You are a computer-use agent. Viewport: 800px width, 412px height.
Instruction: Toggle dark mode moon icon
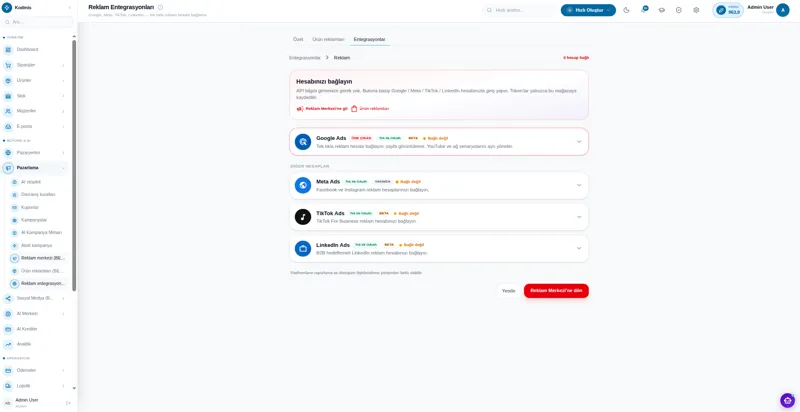[x=627, y=10]
